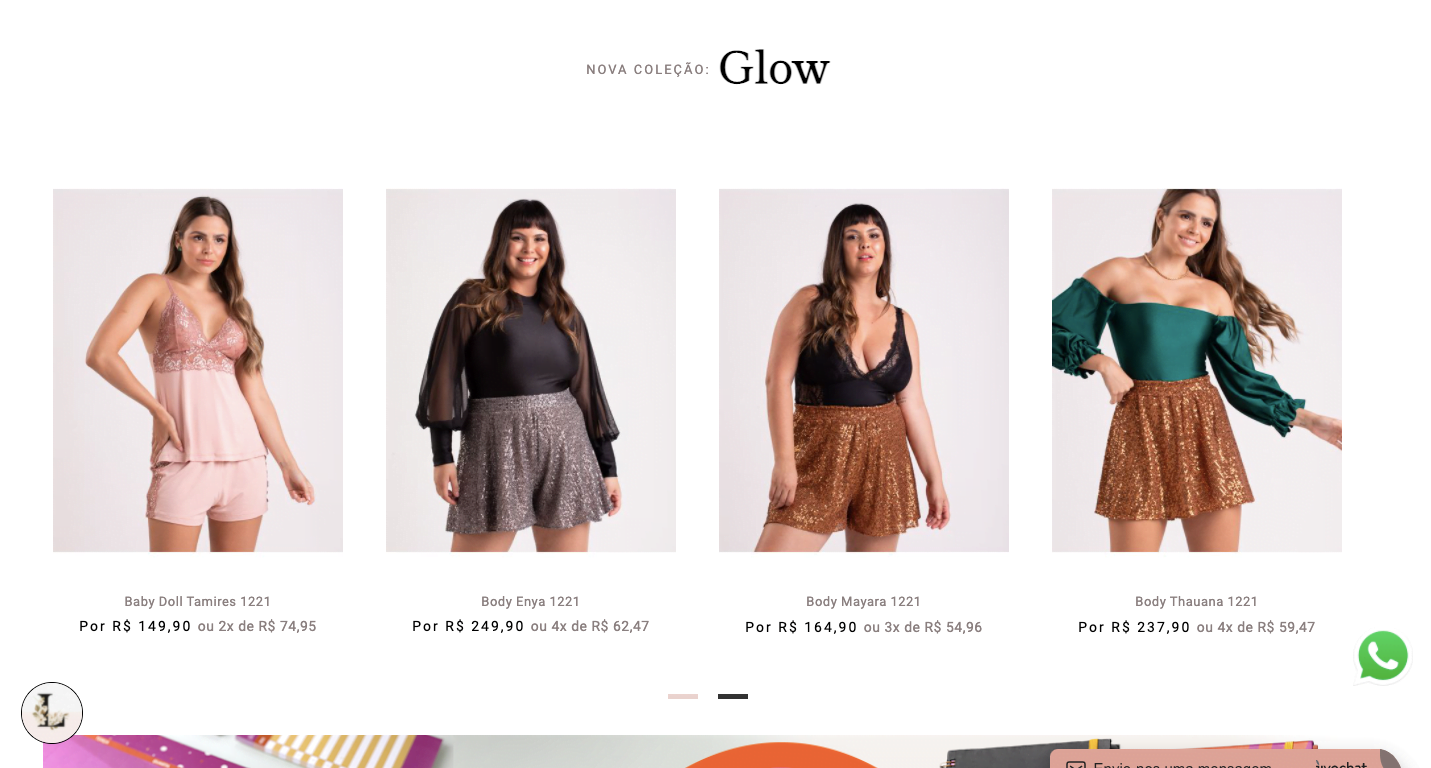Image resolution: width=1431 pixels, height=768 pixels.
Task: Click the promotional banner below carousel
Action: [x=715, y=752]
